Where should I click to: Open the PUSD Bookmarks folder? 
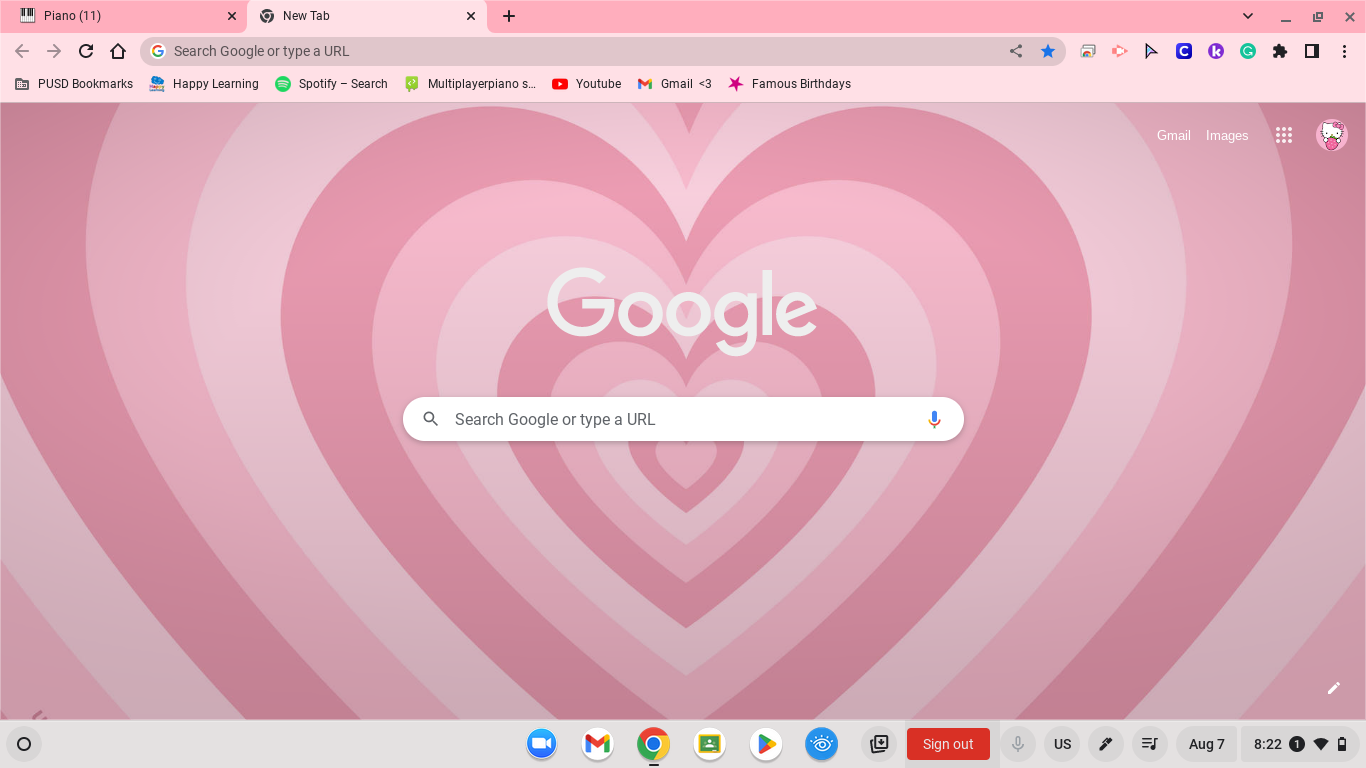74,84
